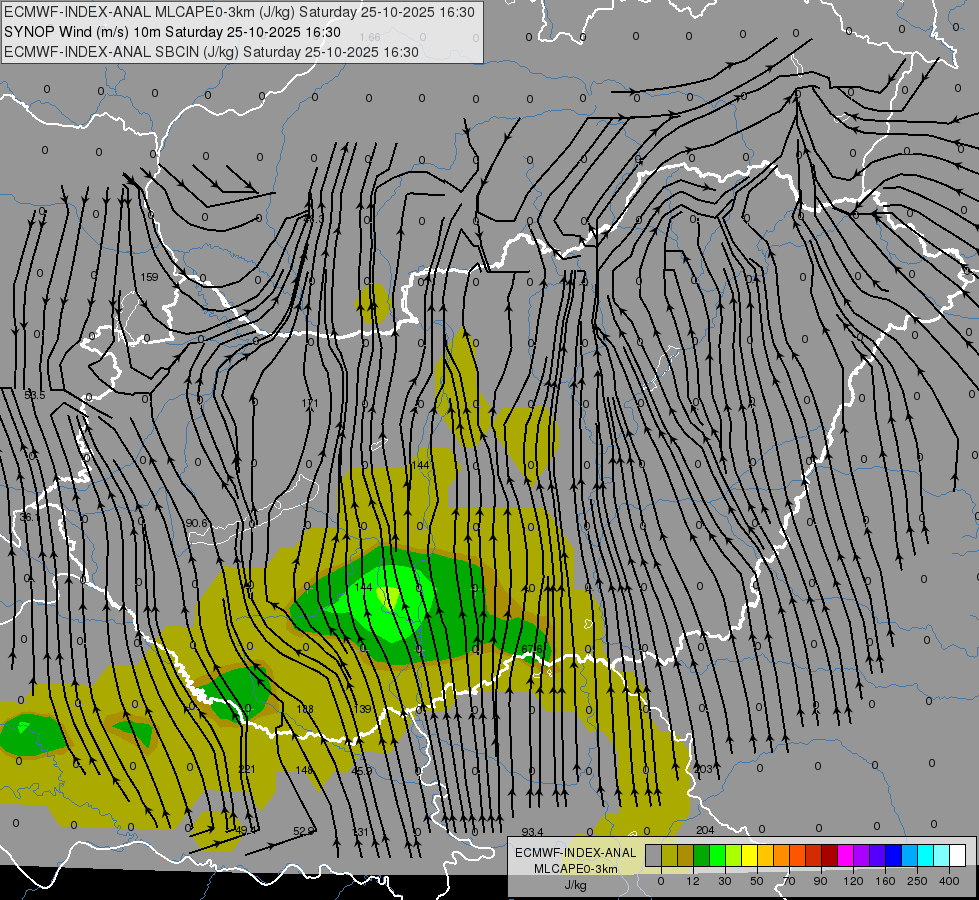Click the MLCAPE0-3km header line
Image resolution: width=979 pixels, height=900 pixels.
coord(240,12)
